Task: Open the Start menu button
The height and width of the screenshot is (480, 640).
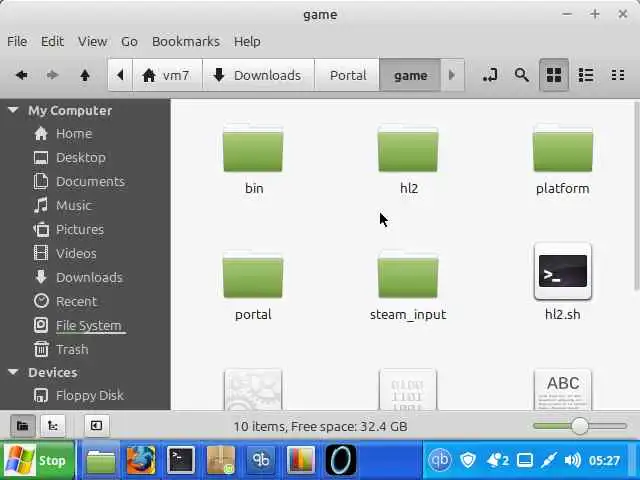Action: click(38, 460)
